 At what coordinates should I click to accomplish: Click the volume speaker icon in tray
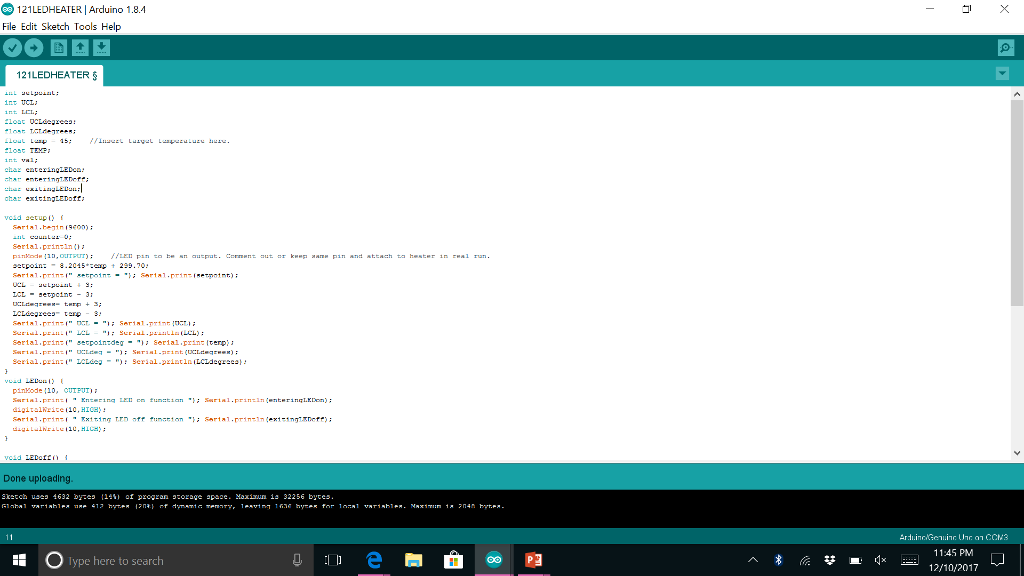coord(881,561)
